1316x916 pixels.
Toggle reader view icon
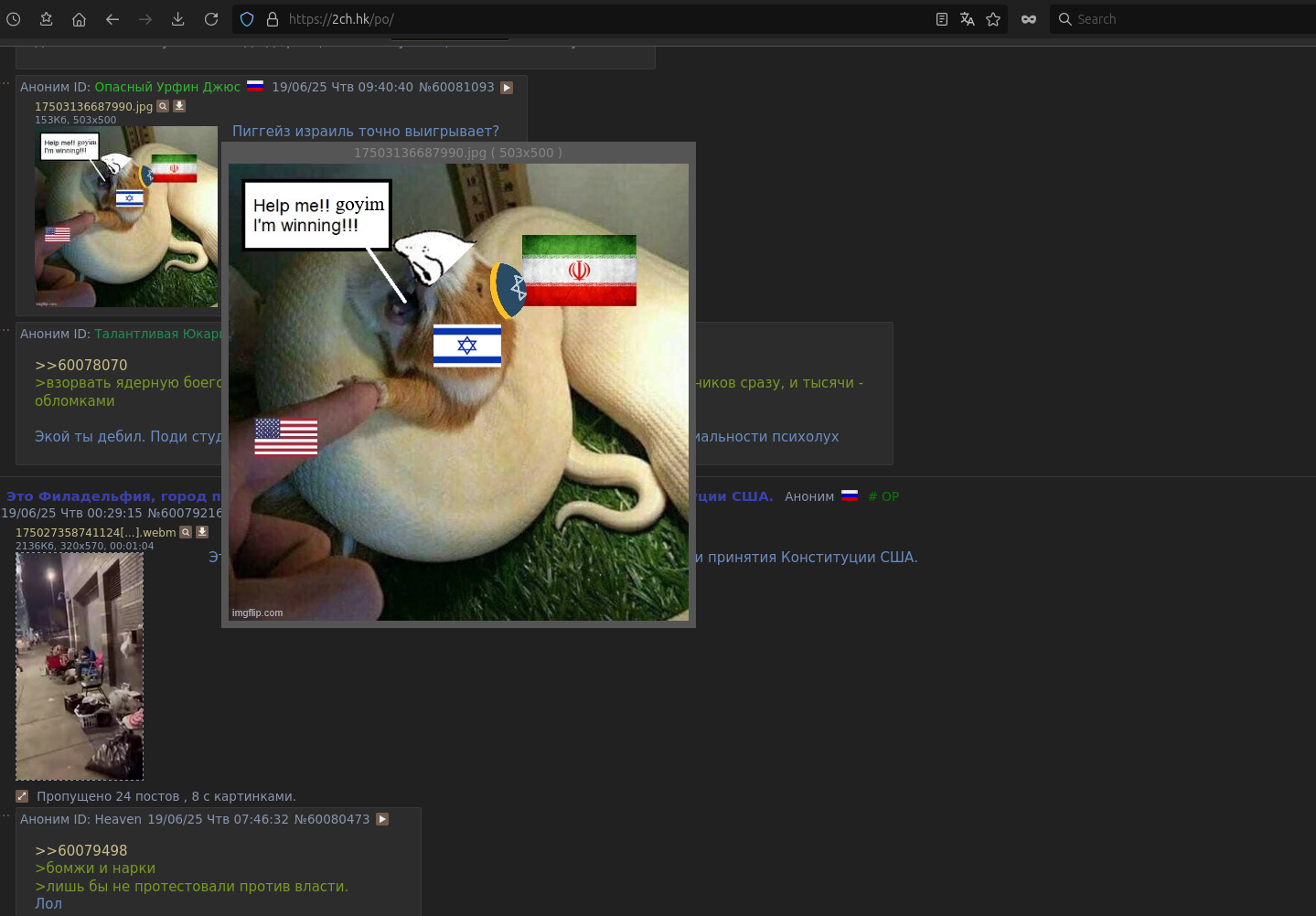coord(942,19)
